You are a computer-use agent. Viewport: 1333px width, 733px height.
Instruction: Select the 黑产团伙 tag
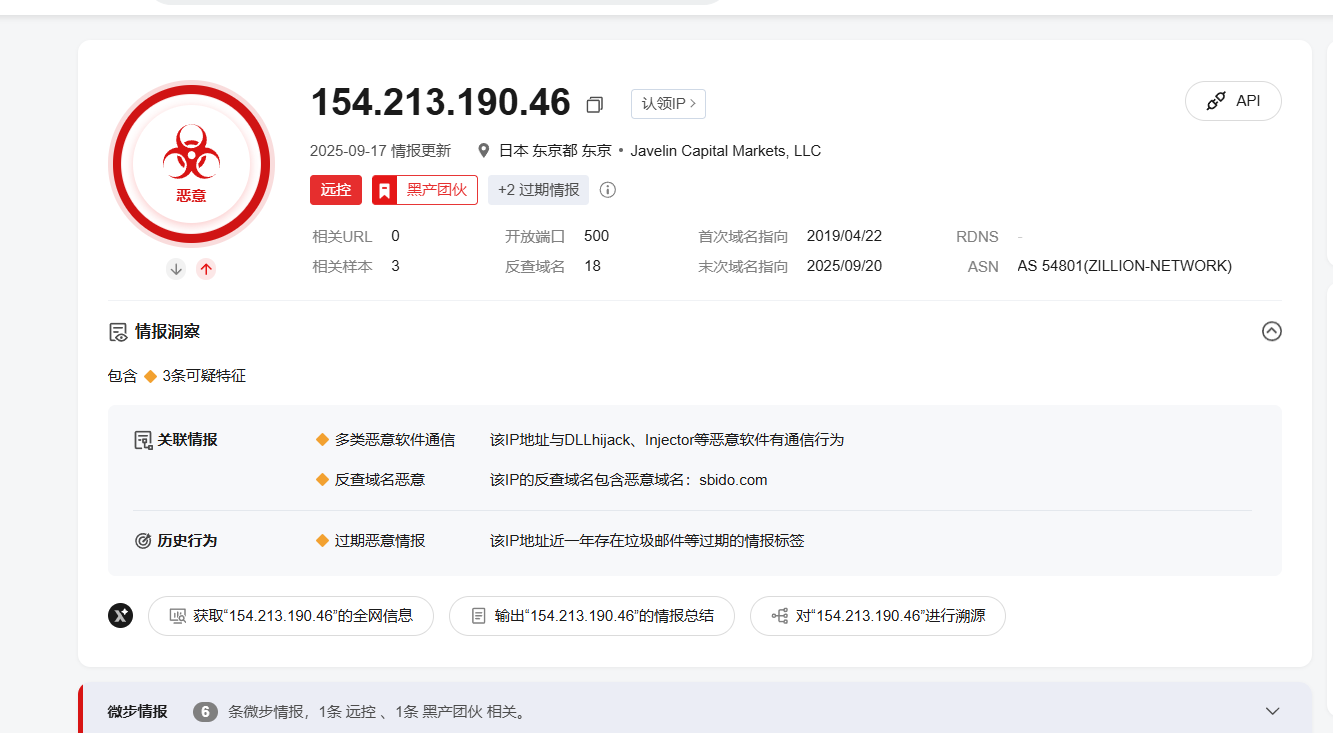pyautogui.click(x=425, y=190)
